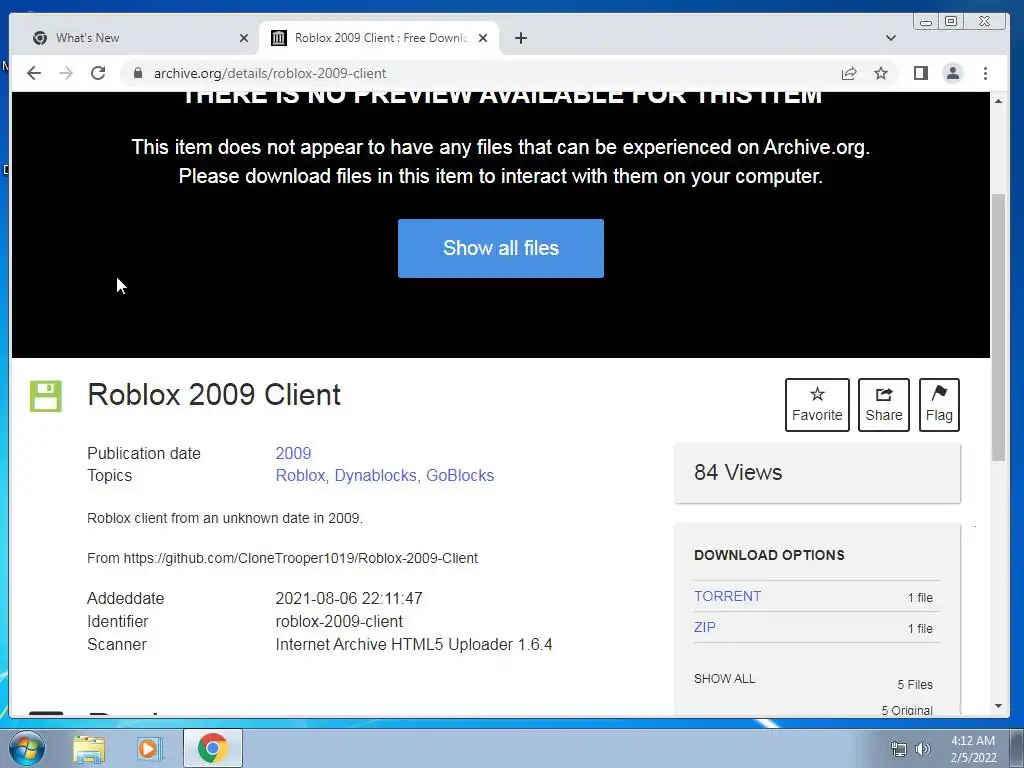Screen dimensions: 1024x768
Task: Click the DOWNLOAD OPTIONS heading
Action: coord(769,555)
